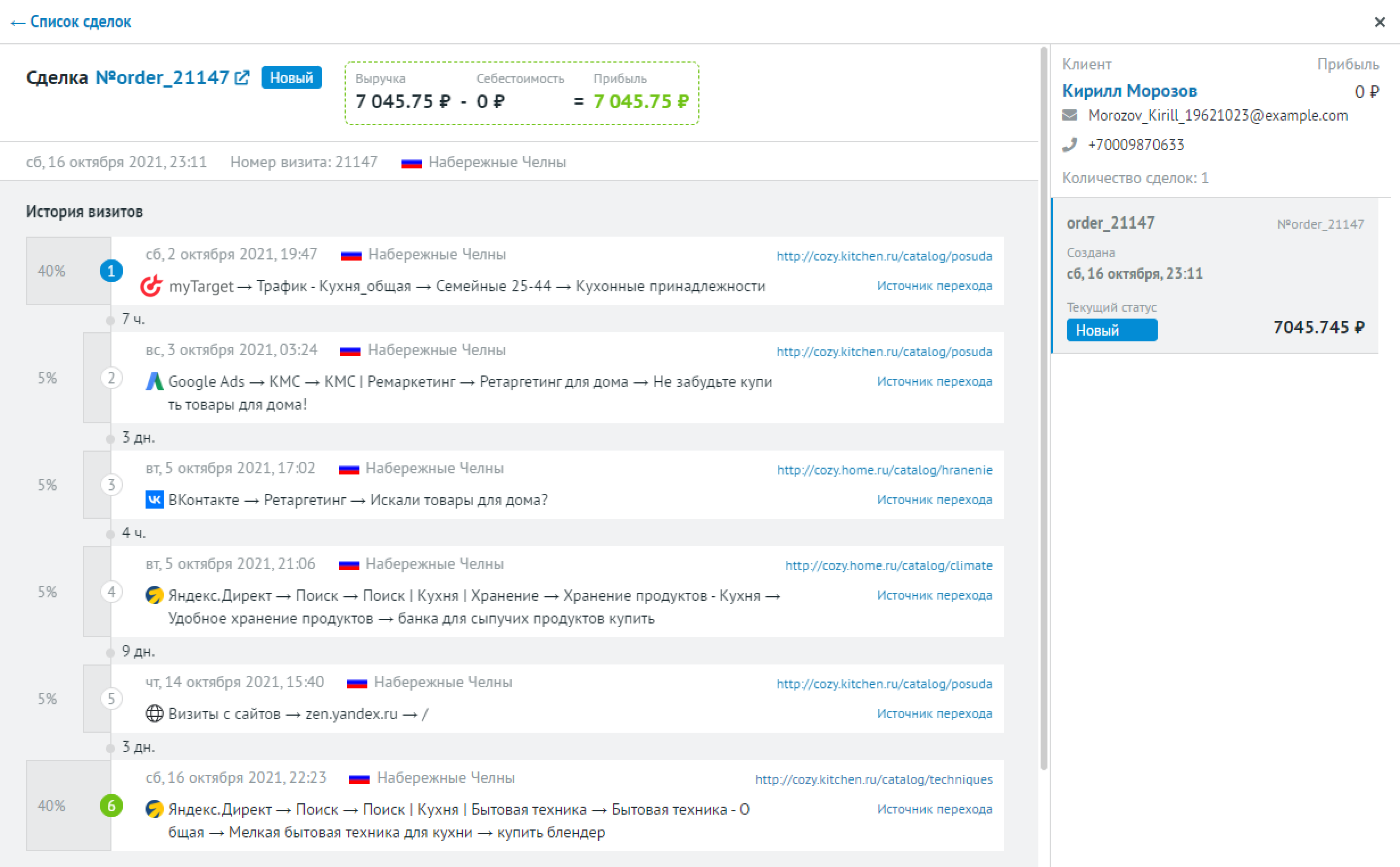
Task: Click the Яндекс.Директ icon on visit 6
Action: point(154,808)
